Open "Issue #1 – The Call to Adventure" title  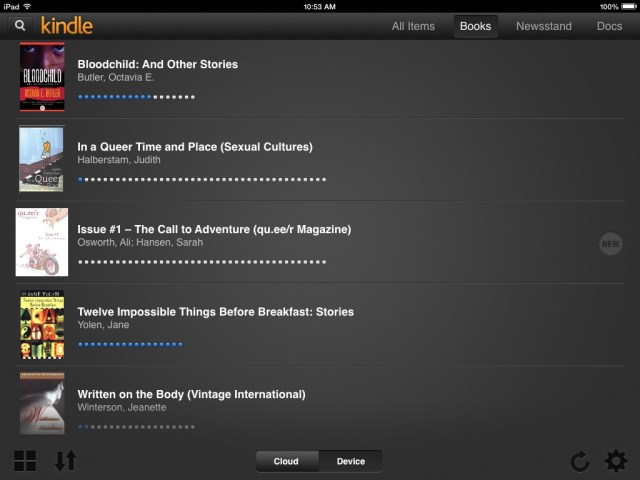coord(214,229)
